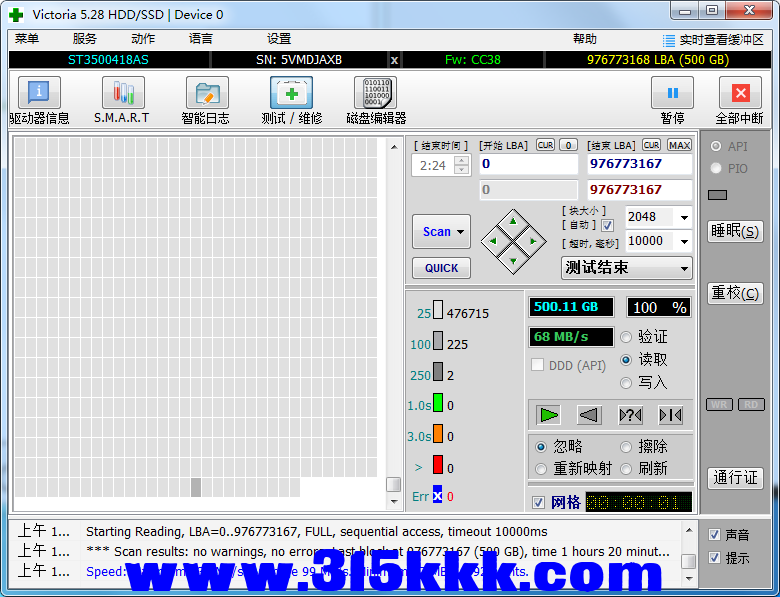The height and width of the screenshot is (597, 780).
Task: Click the random seek |>?<| button
Action: click(630, 415)
